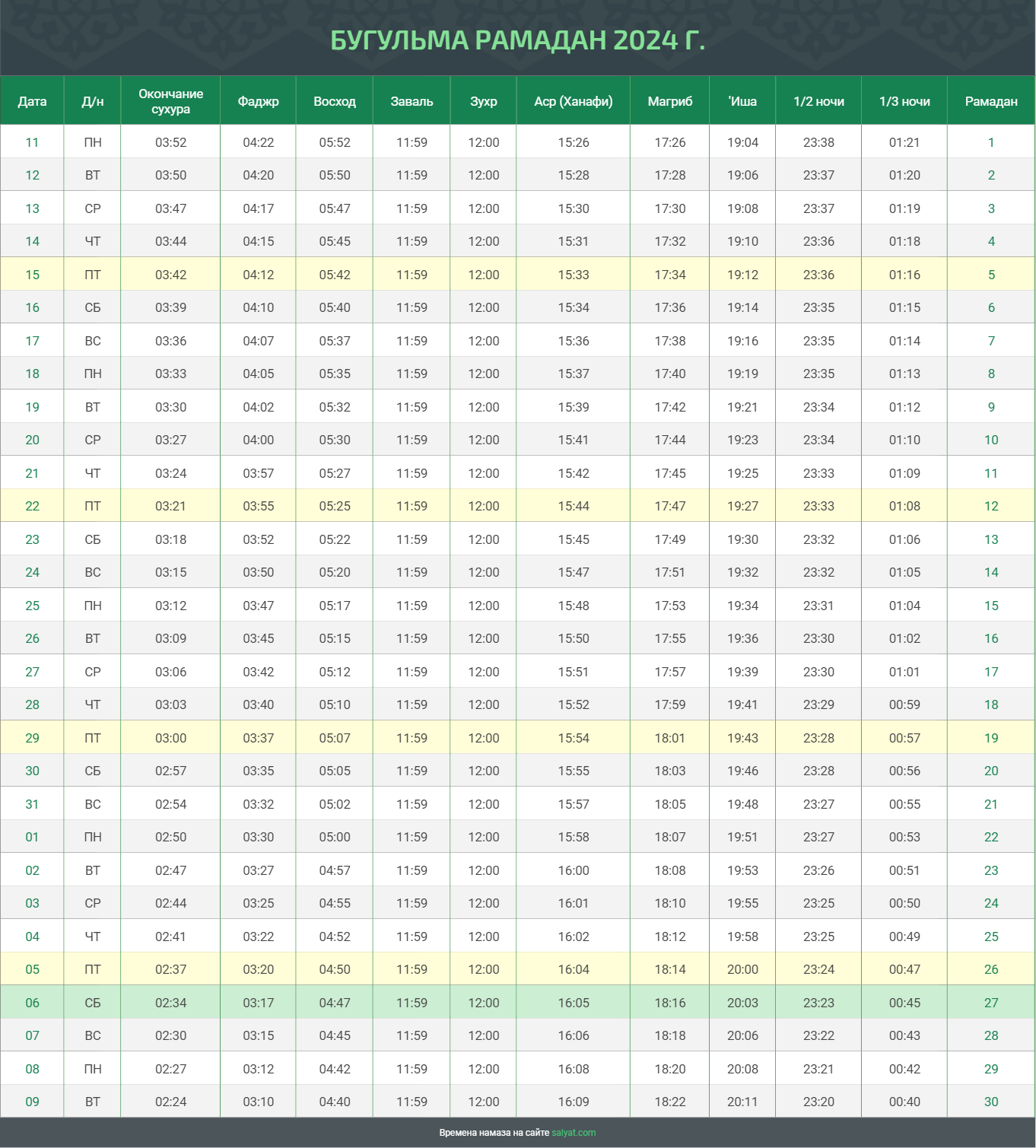
Task: Select Ramadan day 19
Action: [991, 738]
